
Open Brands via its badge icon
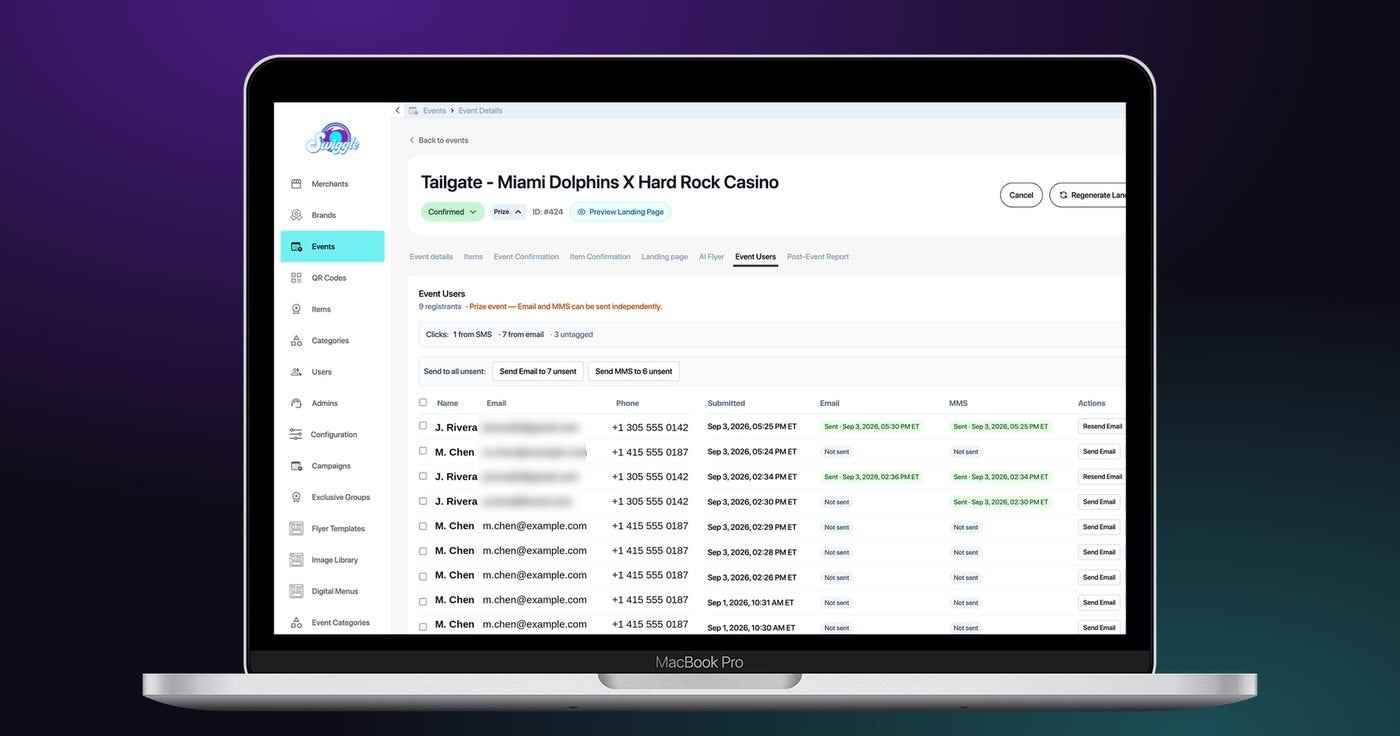296,215
